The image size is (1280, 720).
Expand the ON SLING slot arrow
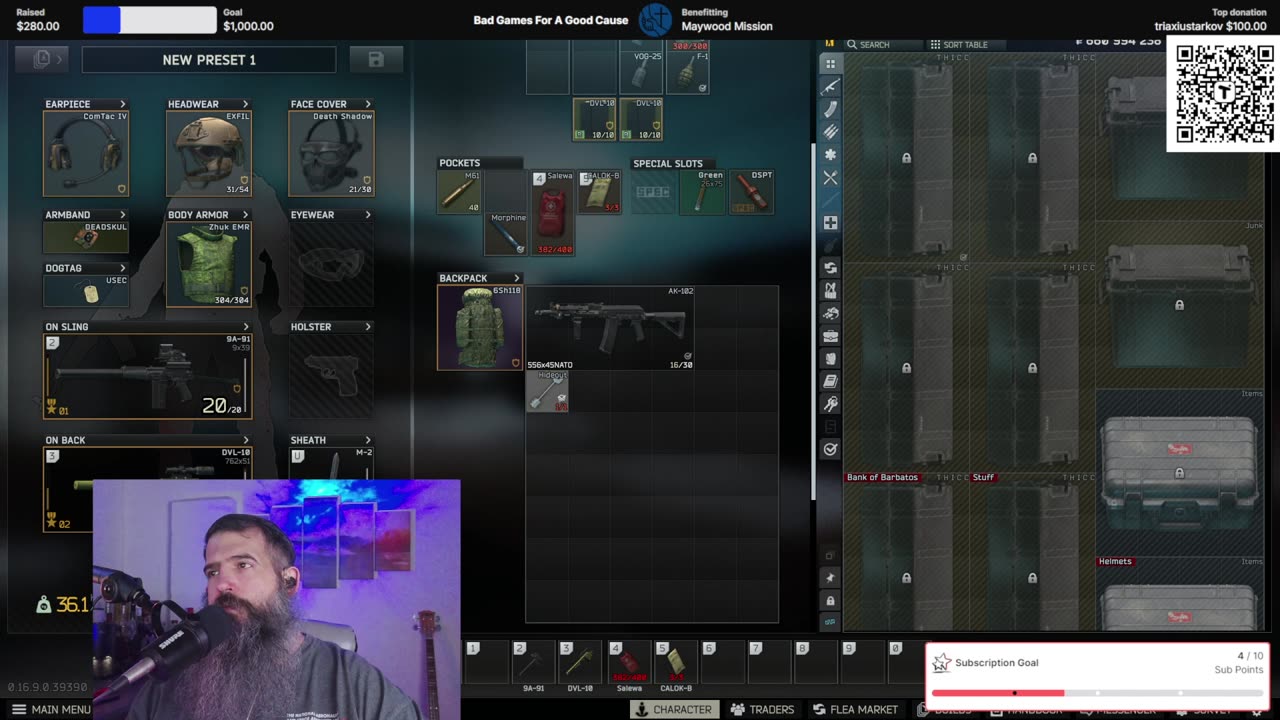click(x=245, y=327)
